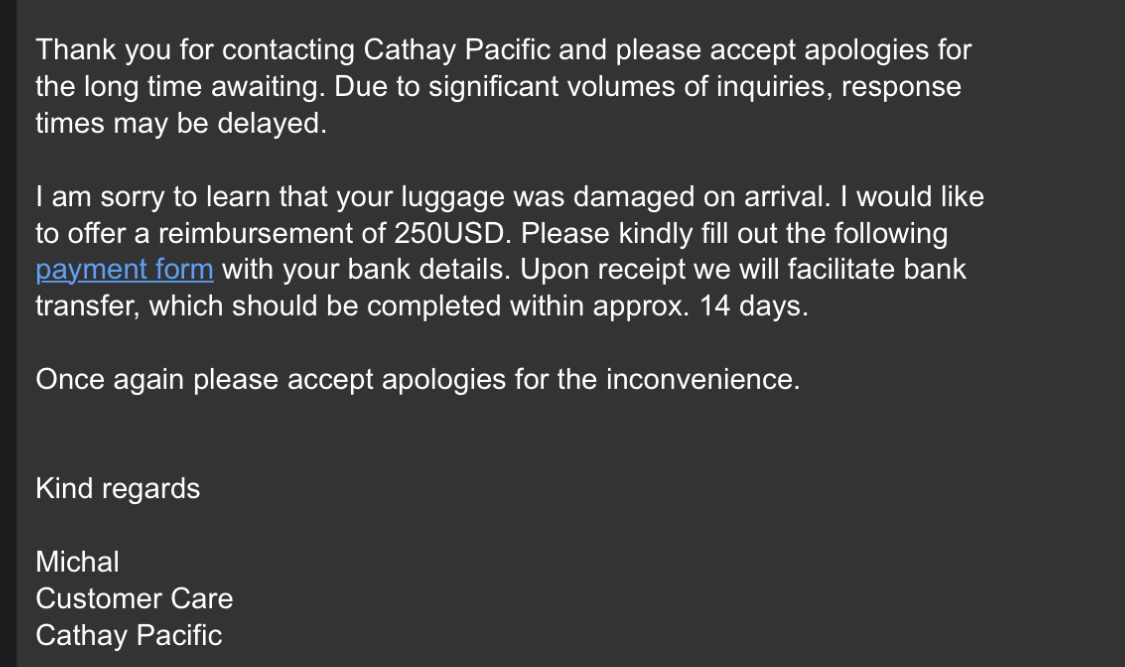
Task: Click the words 'Please kindly fill out'
Action: click(667, 234)
